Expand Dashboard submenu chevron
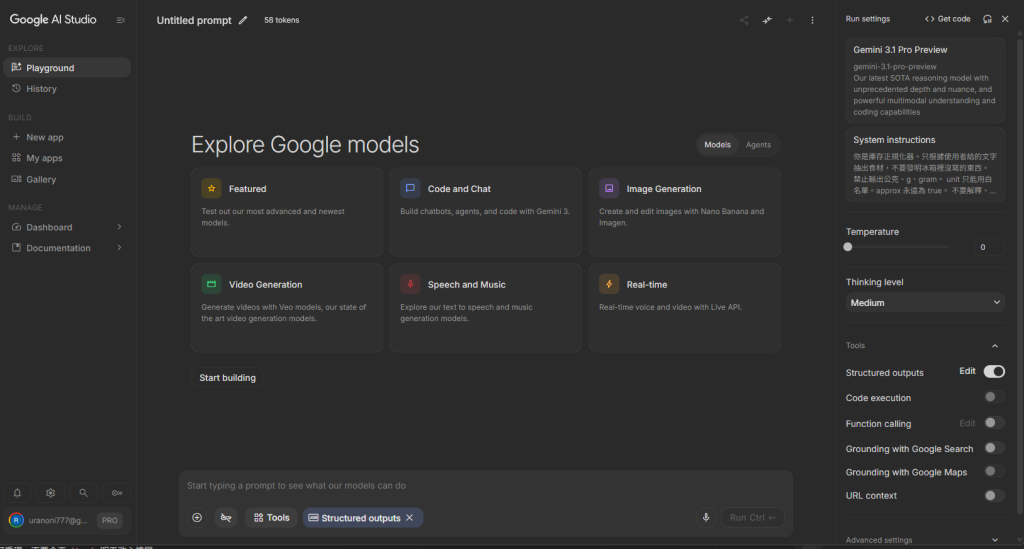1024x549 pixels. click(119, 227)
